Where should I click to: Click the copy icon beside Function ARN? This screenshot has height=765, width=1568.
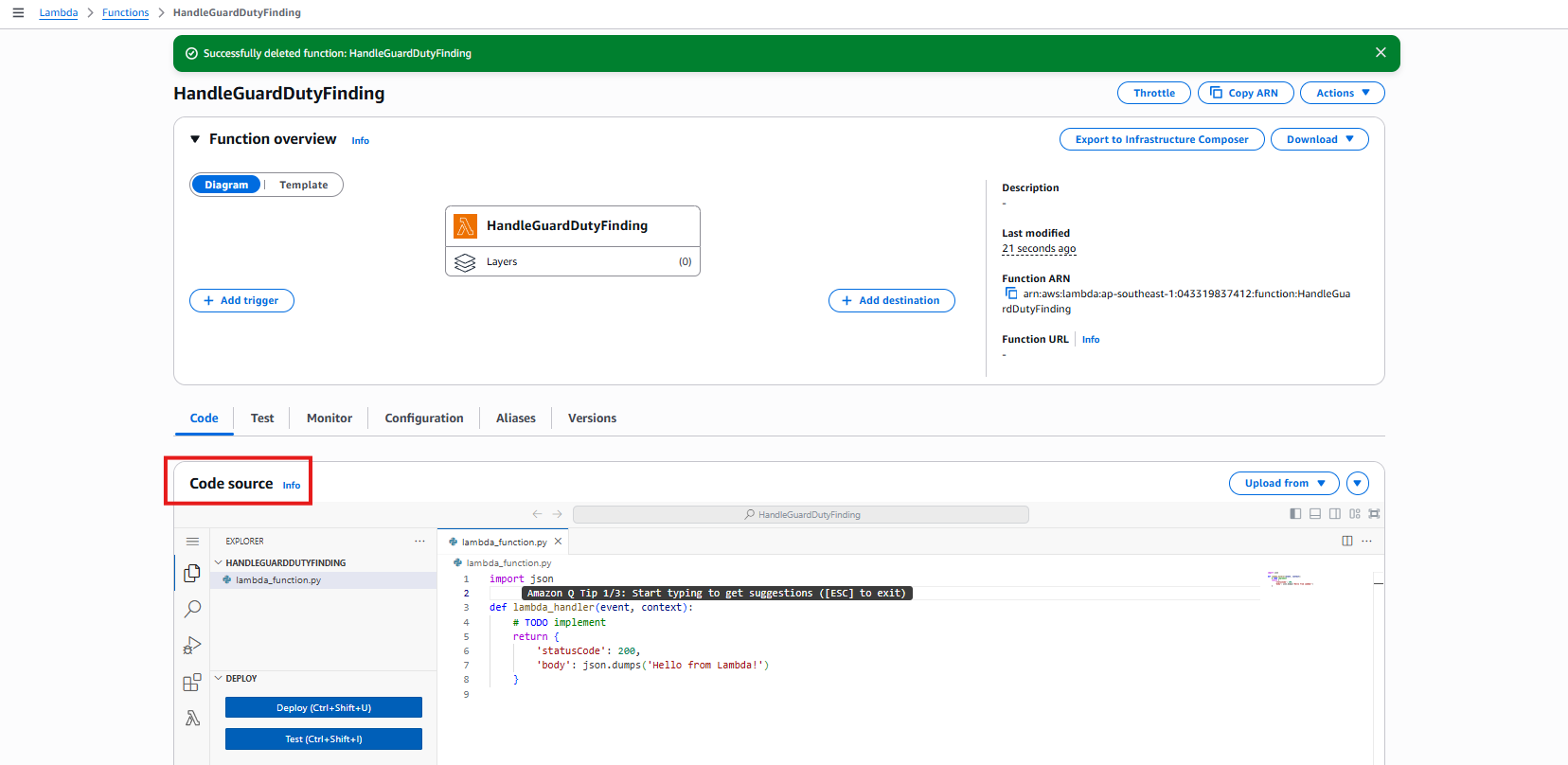[1010, 294]
